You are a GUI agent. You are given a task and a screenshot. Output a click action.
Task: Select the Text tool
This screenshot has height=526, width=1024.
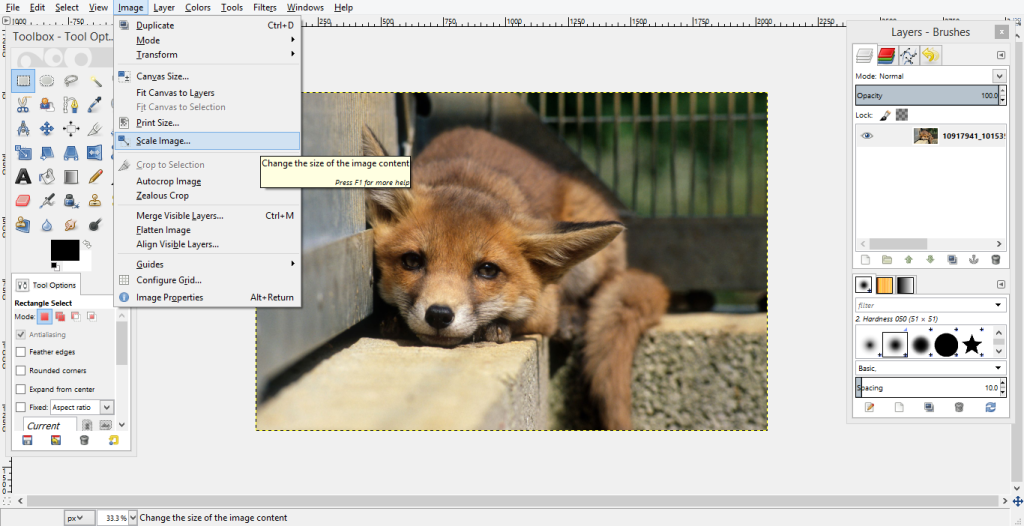tap(23, 176)
